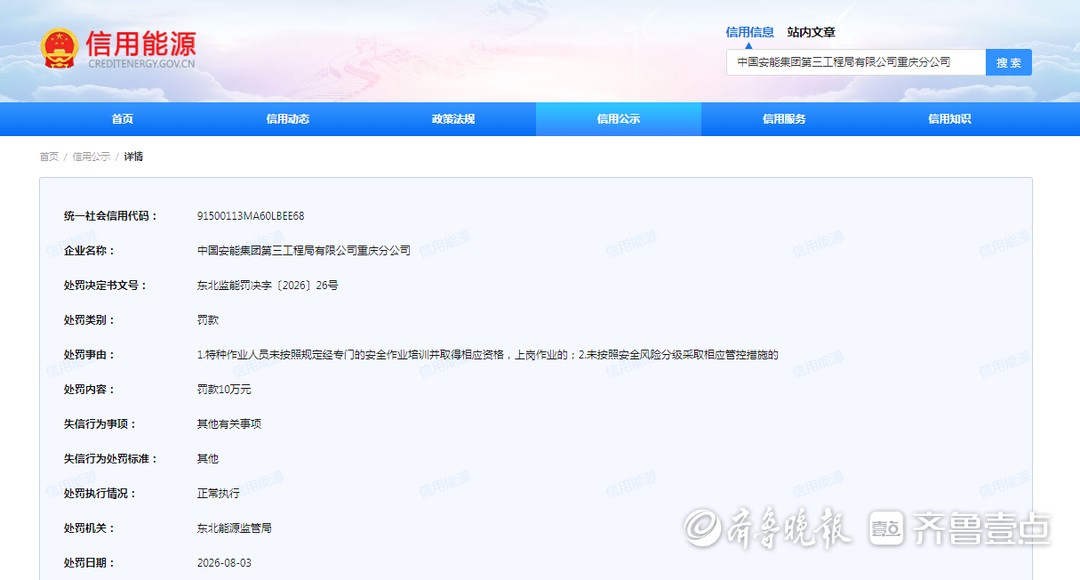Click the 处罚决定书文号 label

point(105,285)
